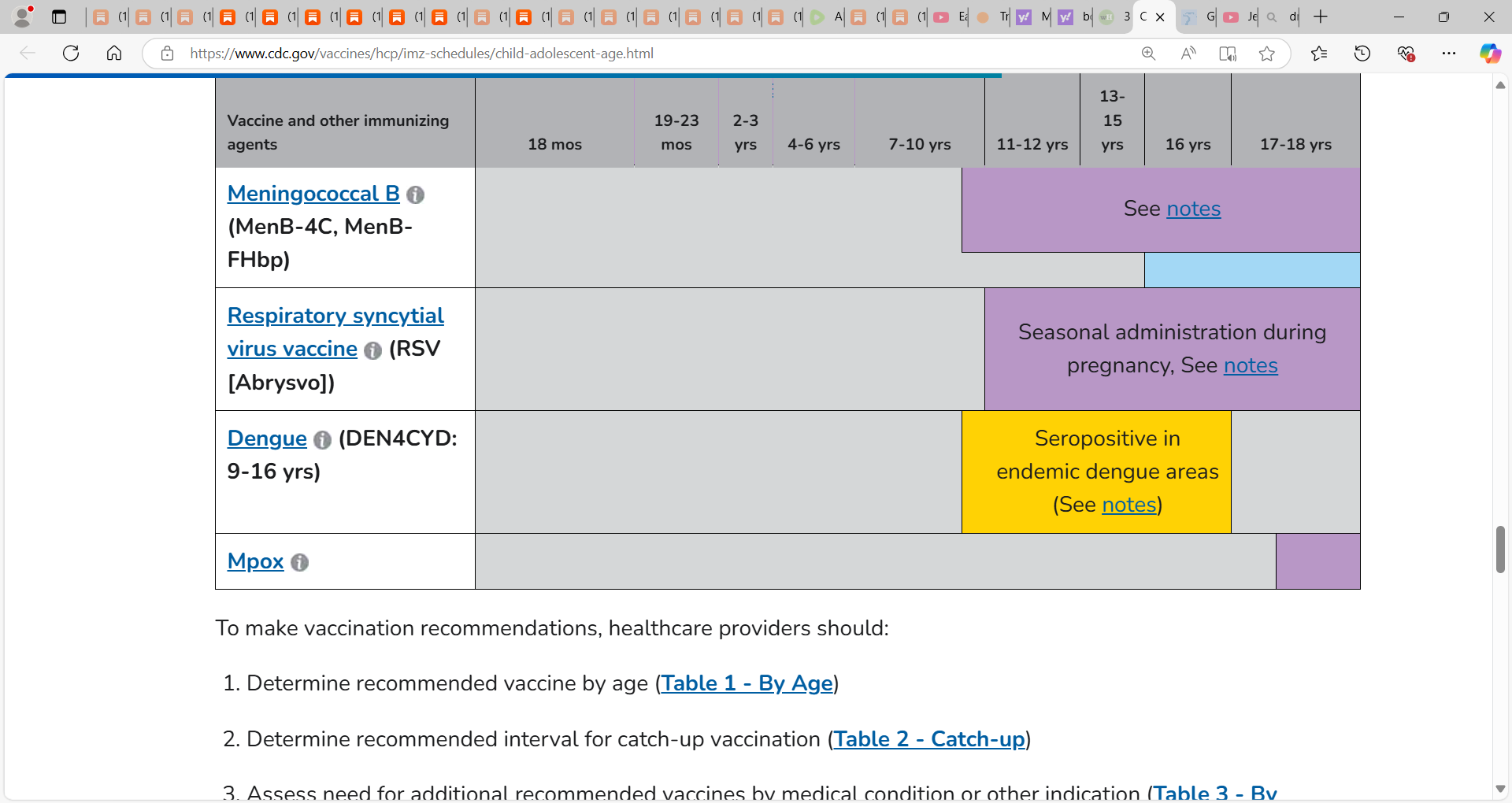Click the scrollbar up arrow

coord(1500,84)
